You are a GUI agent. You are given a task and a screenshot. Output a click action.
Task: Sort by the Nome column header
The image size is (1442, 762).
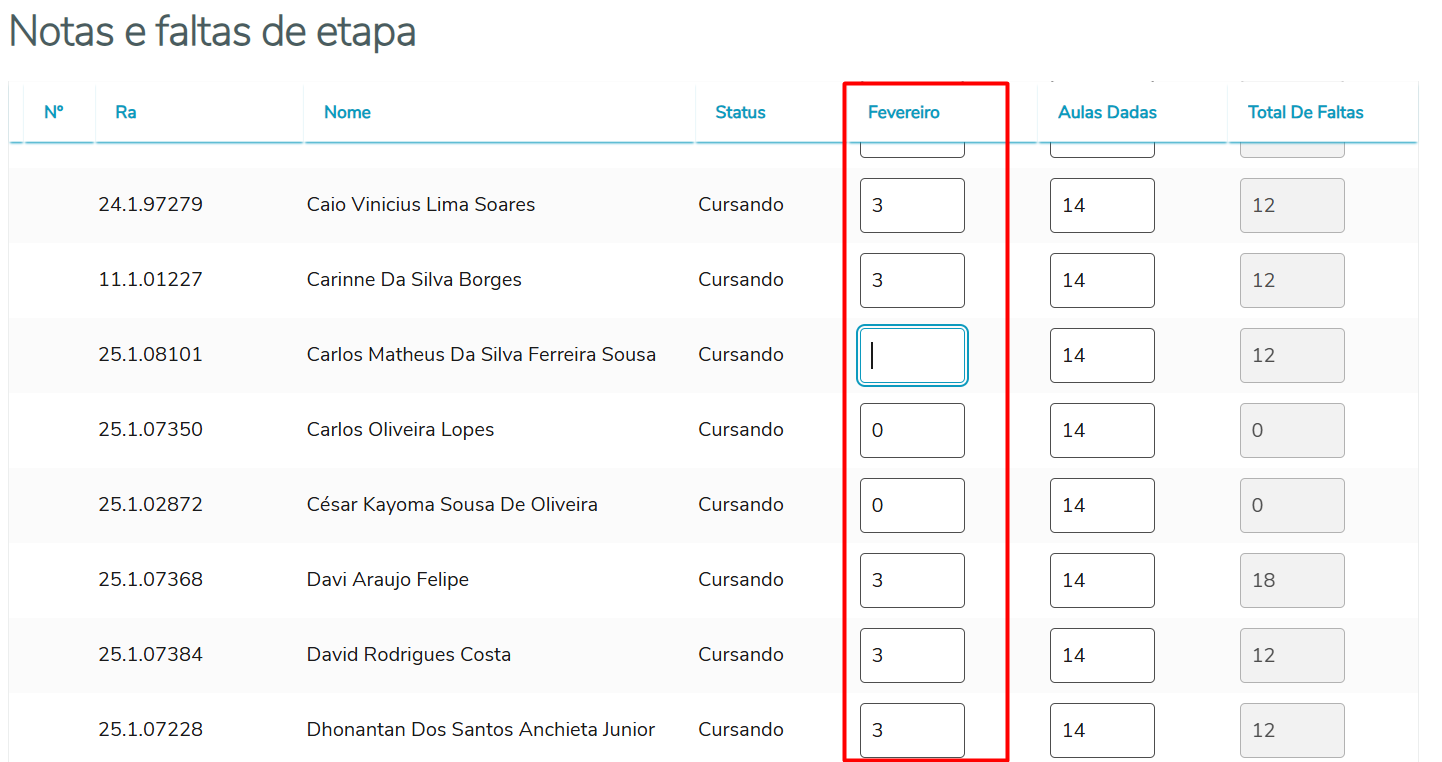tap(347, 112)
